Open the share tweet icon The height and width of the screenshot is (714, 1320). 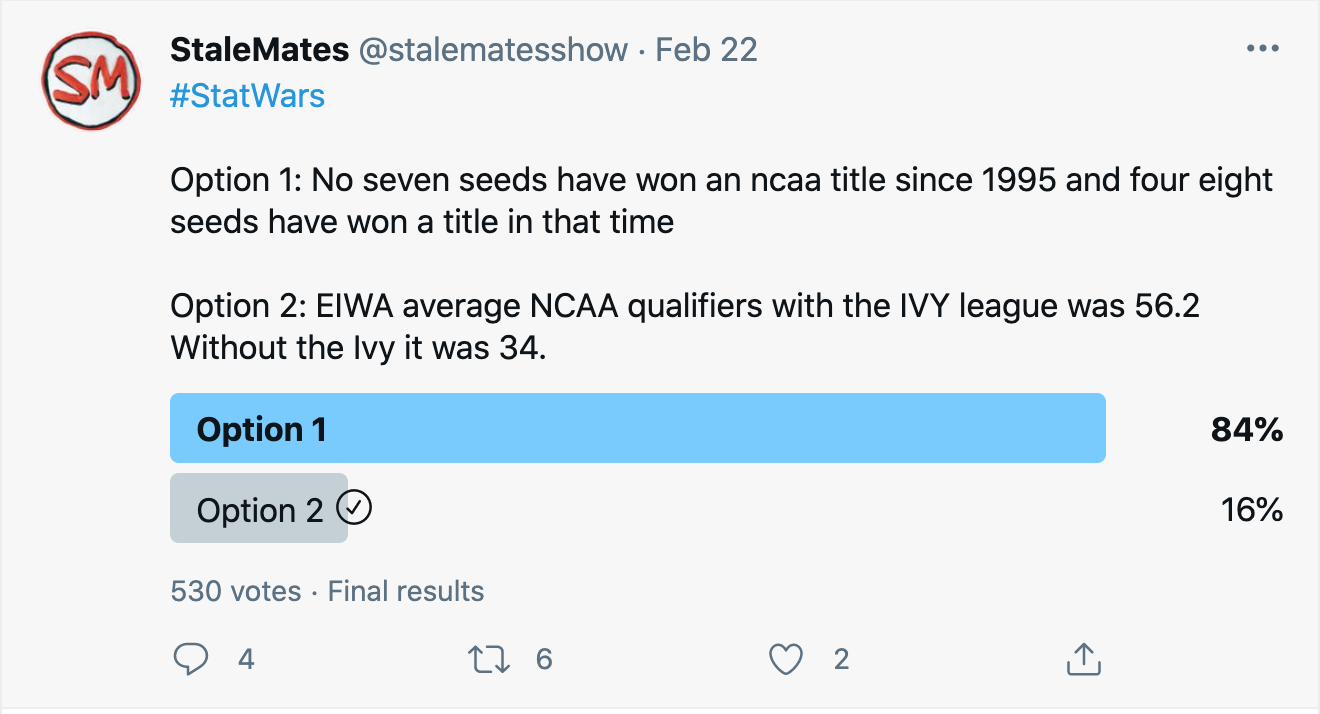(1084, 659)
